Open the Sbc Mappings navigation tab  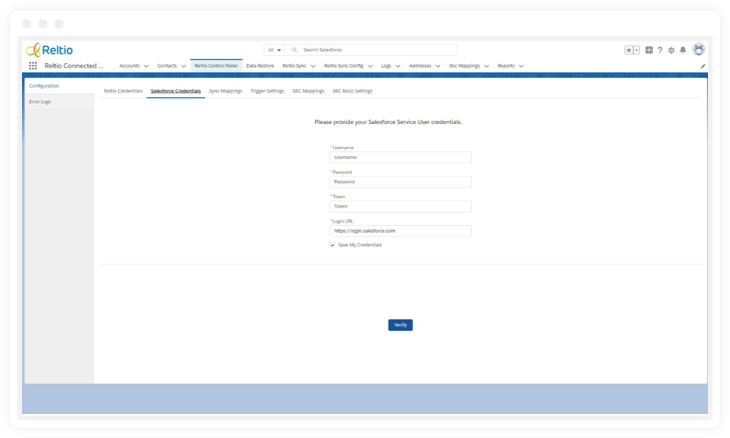(464, 66)
